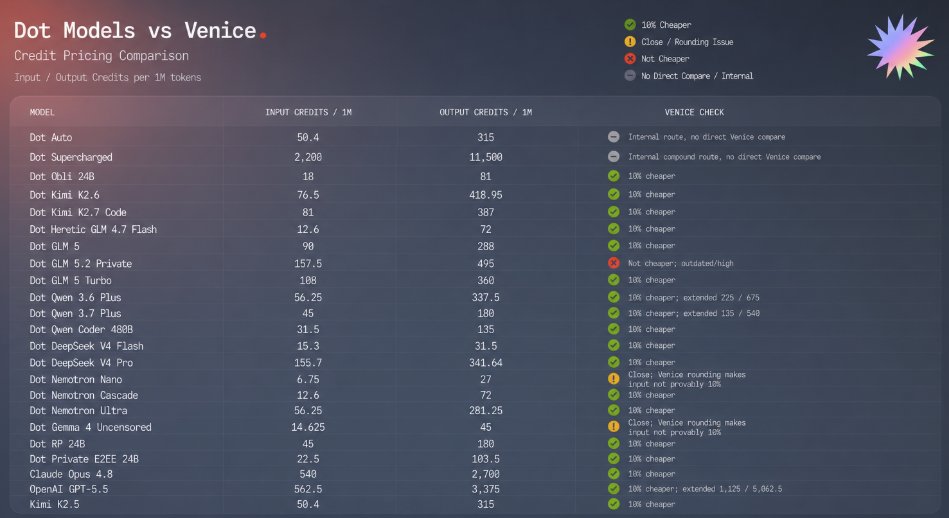Click the 14.625 input credits value
This screenshot has height=518, width=949.
click(x=308, y=427)
